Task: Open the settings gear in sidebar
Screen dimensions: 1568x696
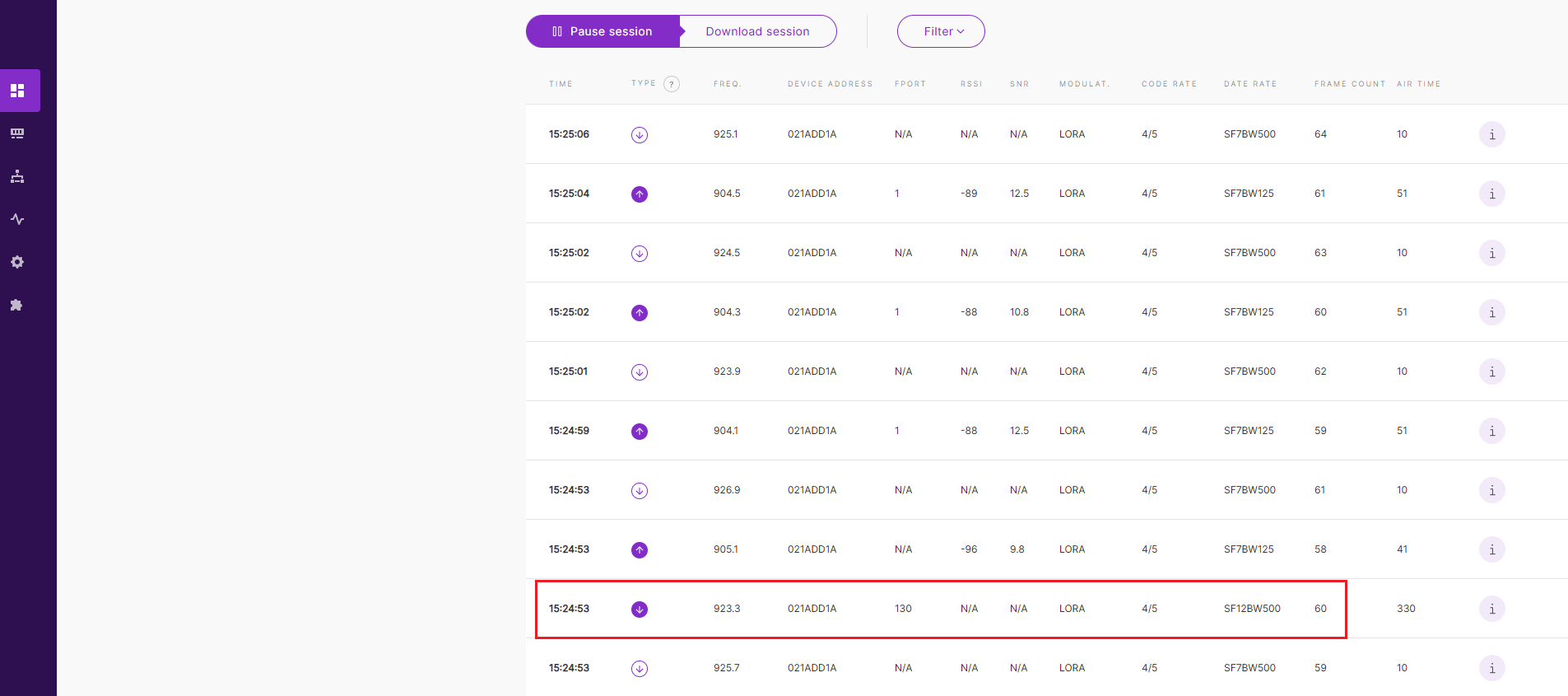Action: (17, 262)
